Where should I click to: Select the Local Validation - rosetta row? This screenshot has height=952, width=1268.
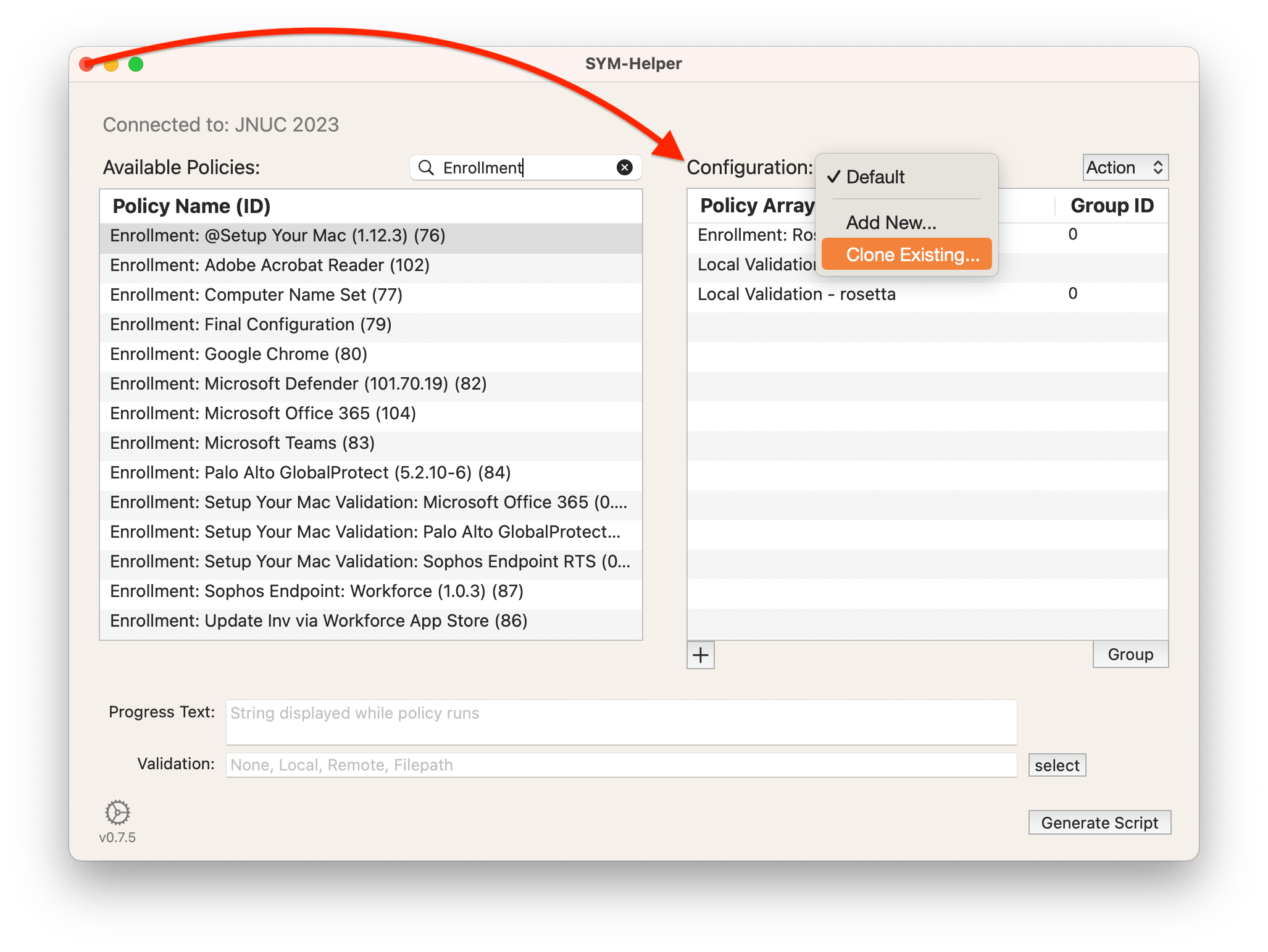coord(796,294)
